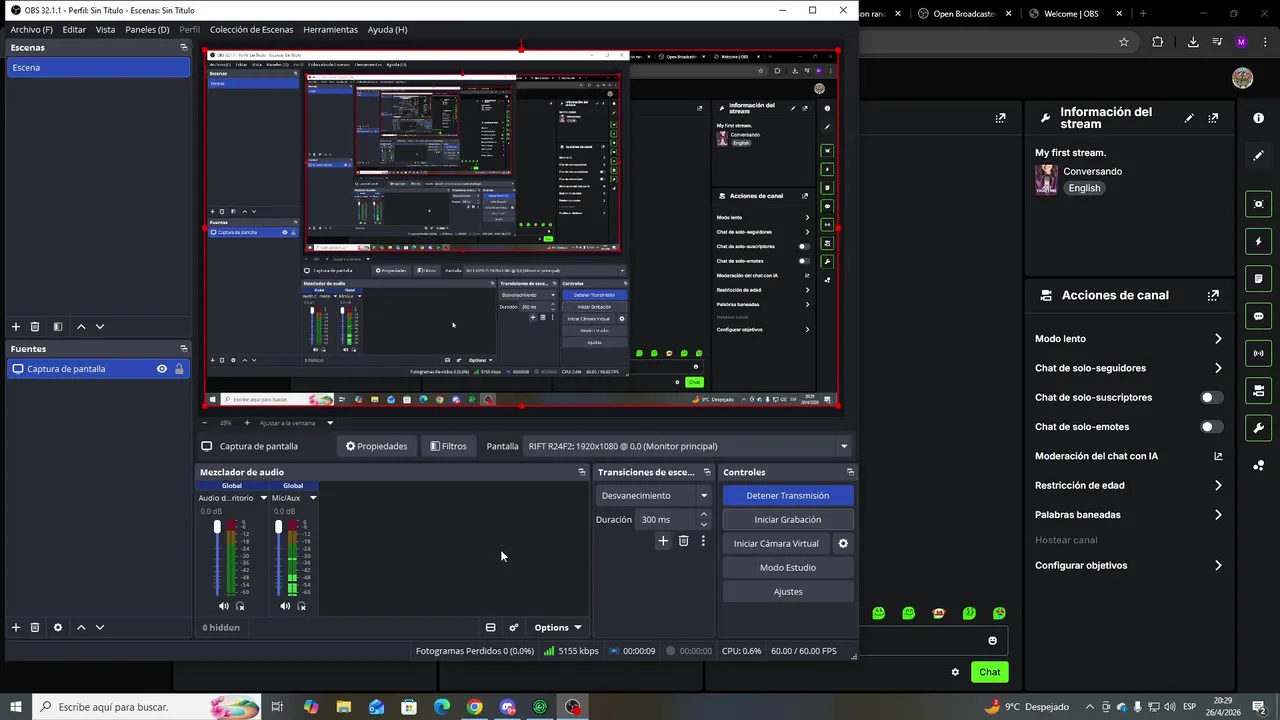The height and width of the screenshot is (720, 1280).
Task: Open Mic/Aux channel menu arrow
Action: click(313, 498)
